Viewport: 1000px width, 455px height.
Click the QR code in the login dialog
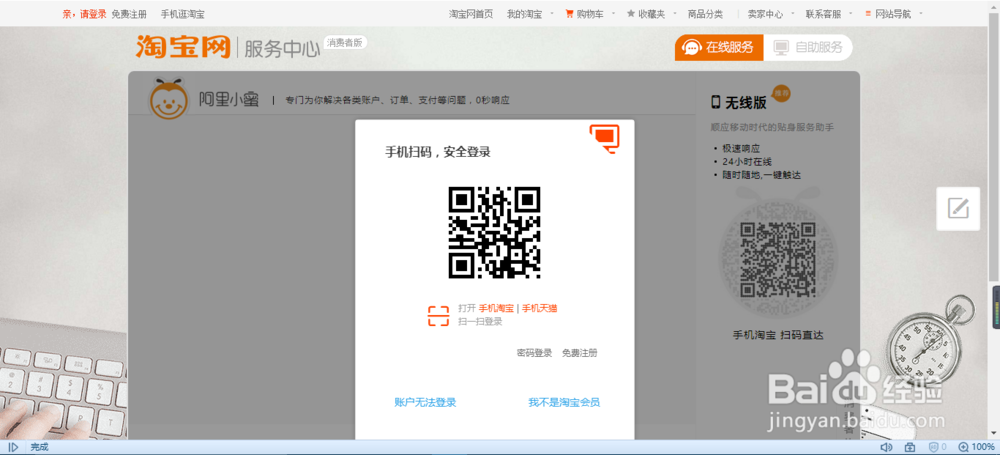pyautogui.click(x=494, y=232)
